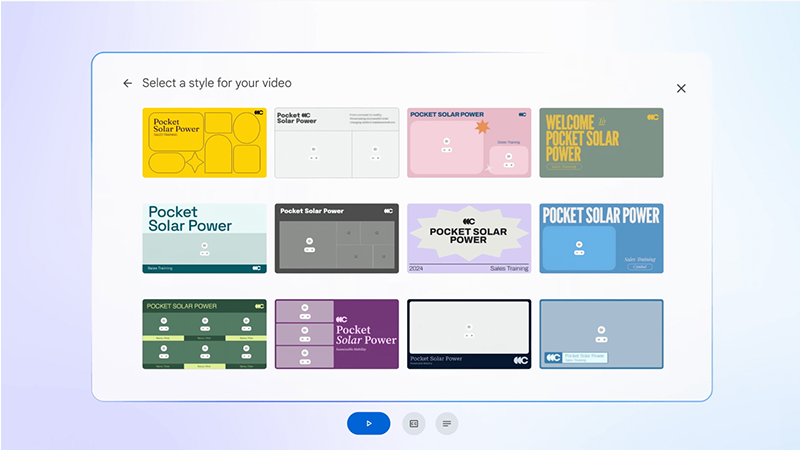800x450 pixels.
Task: Open the text lines icon button
Action: click(x=447, y=423)
